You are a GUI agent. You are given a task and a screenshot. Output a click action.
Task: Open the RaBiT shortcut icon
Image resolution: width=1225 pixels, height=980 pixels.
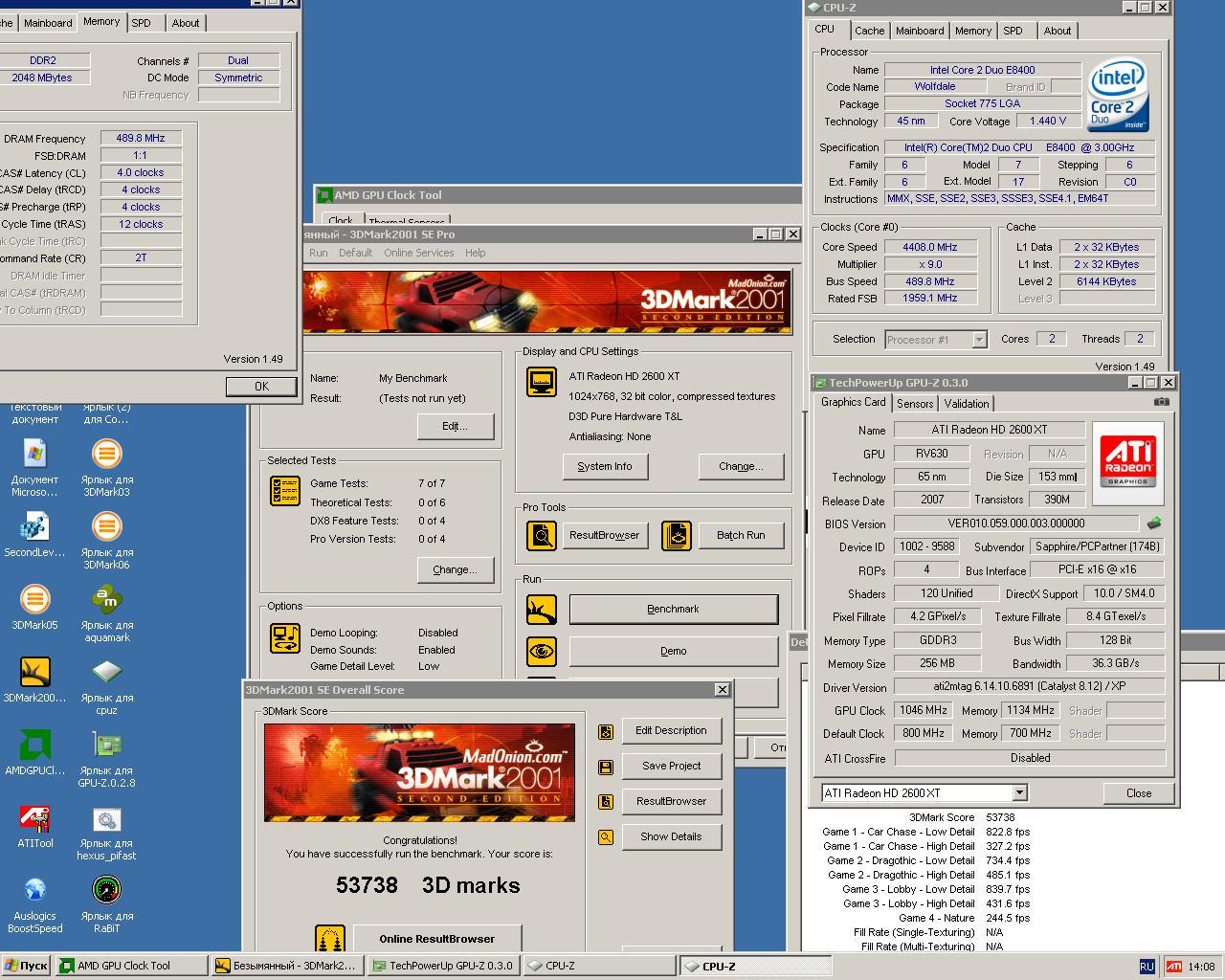(x=106, y=890)
